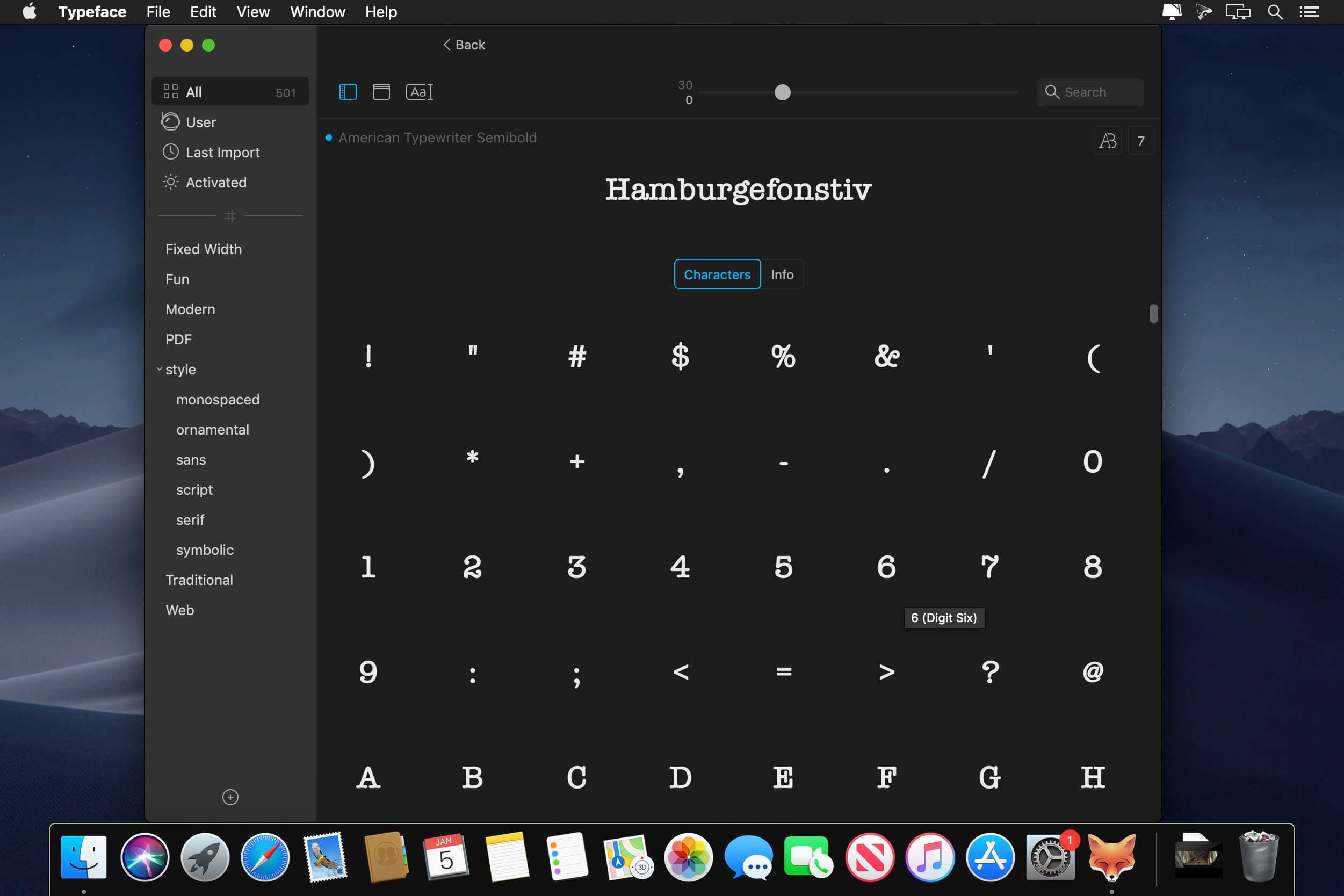Click the dollar sign glyph
1344x896 pixels.
(680, 356)
